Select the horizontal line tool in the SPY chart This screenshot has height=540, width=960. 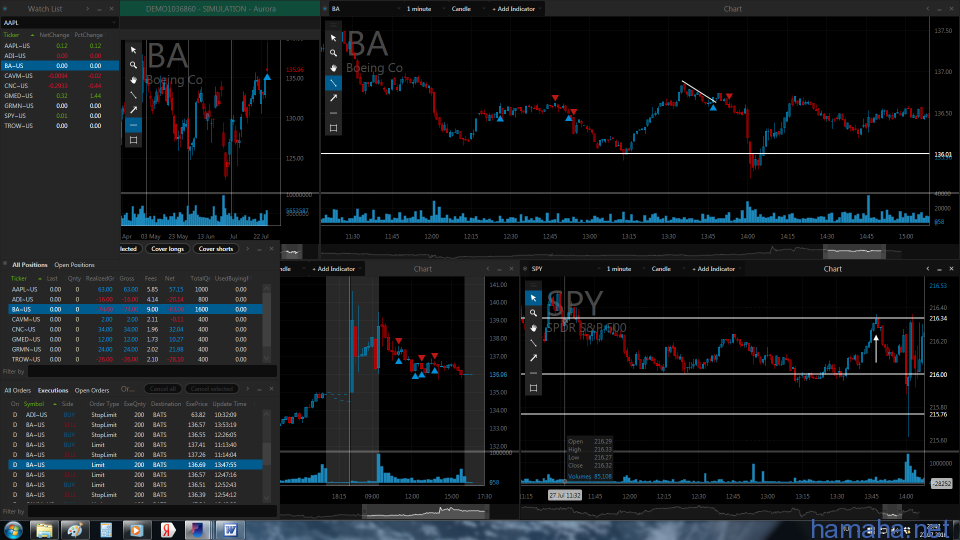[x=533, y=373]
